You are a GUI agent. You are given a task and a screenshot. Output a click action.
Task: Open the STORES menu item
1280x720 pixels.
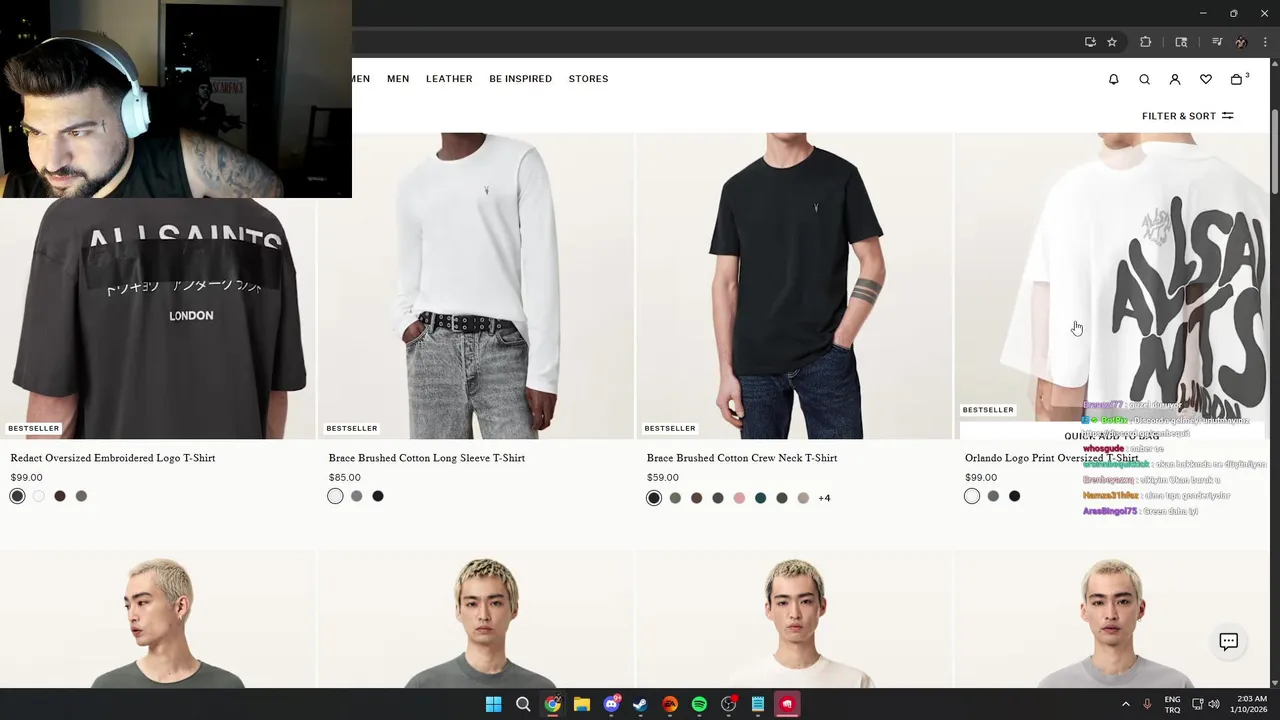coord(588,79)
